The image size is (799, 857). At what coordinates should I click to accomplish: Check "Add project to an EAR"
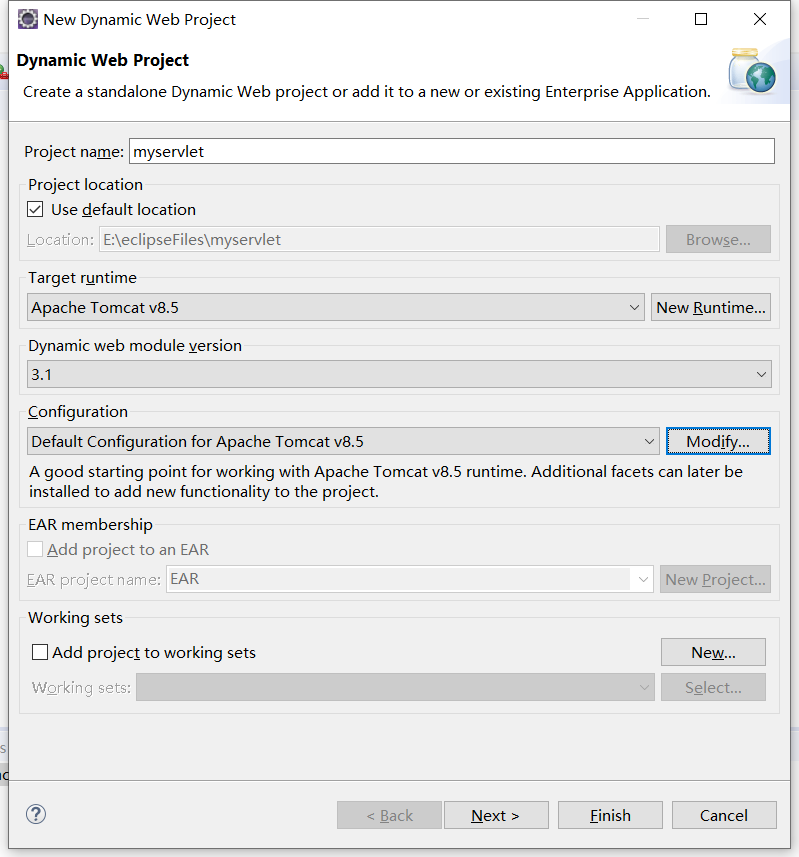tap(37, 548)
